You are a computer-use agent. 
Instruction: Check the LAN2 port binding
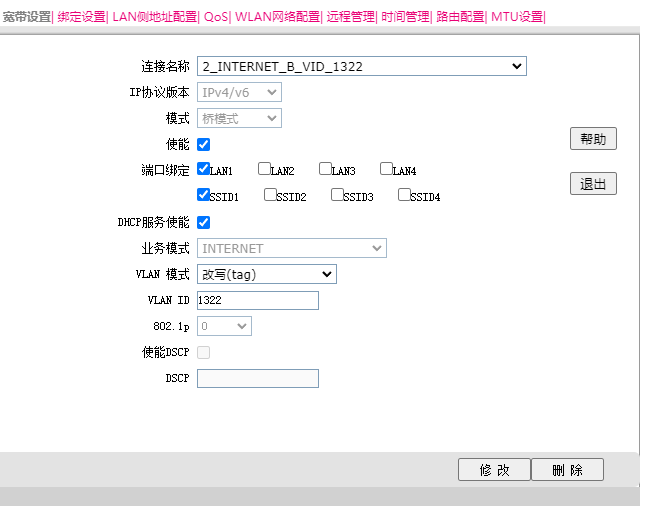pos(264,169)
